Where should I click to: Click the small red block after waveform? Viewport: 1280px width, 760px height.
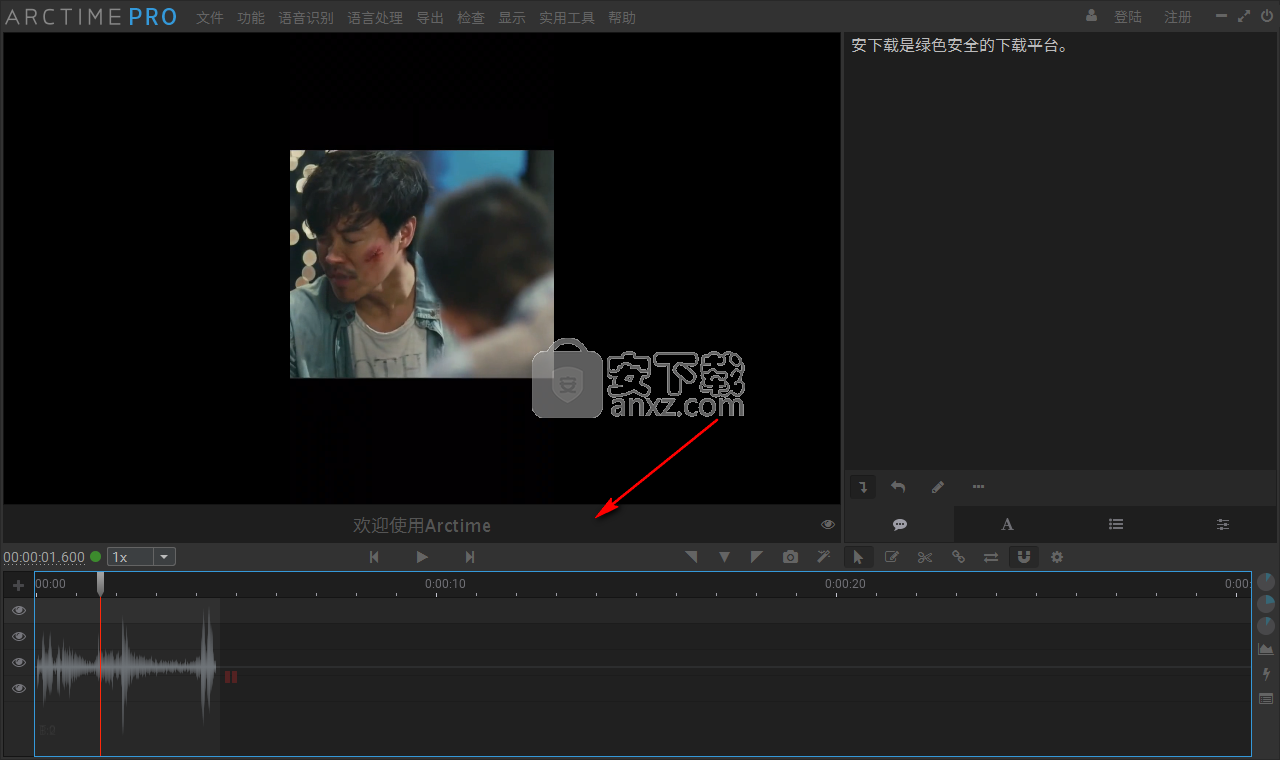tap(231, 677)
